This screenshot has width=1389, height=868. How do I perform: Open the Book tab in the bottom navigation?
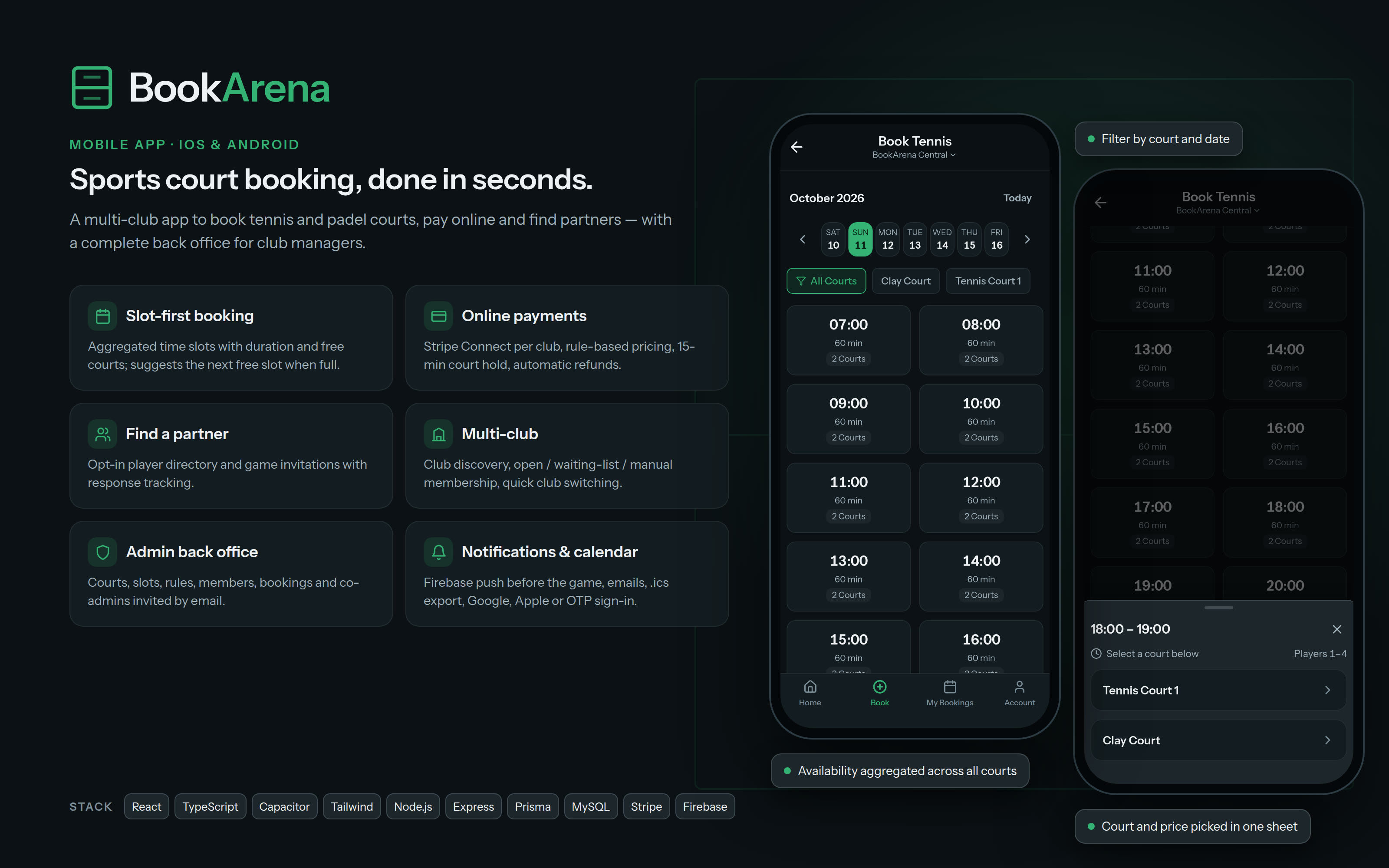[879, 693]
